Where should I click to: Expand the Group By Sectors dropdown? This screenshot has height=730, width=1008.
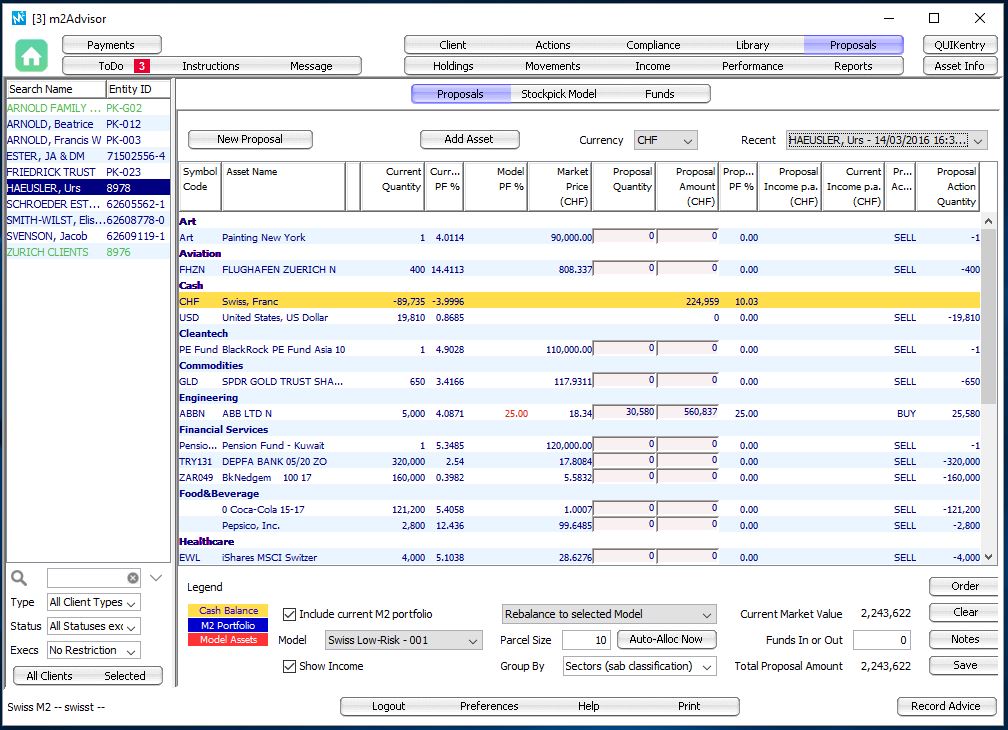point(640,666)
